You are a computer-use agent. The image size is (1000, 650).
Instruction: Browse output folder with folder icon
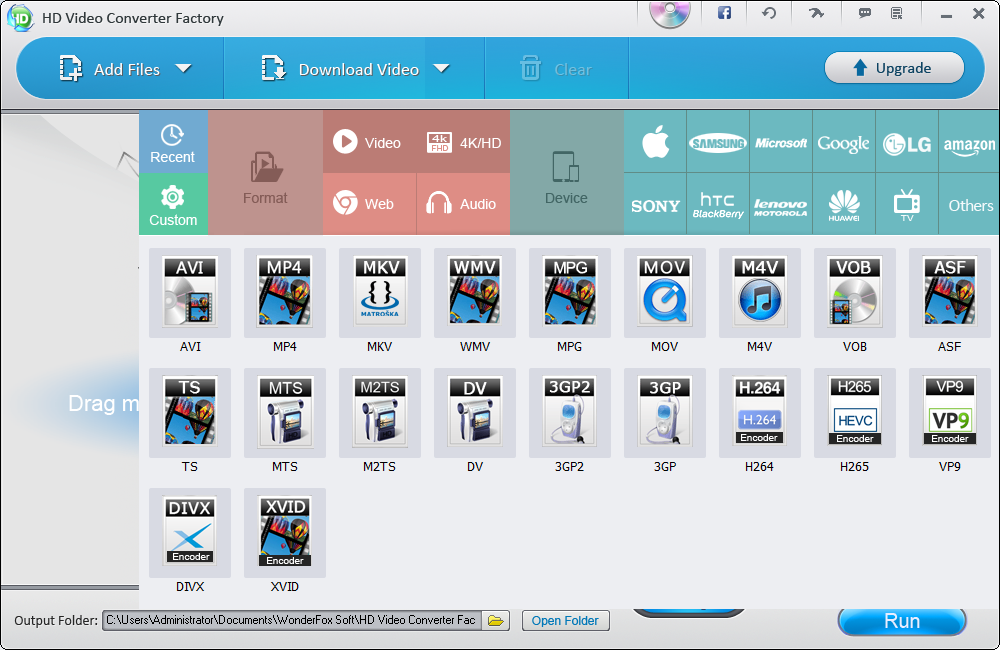[x=495, y=621]
